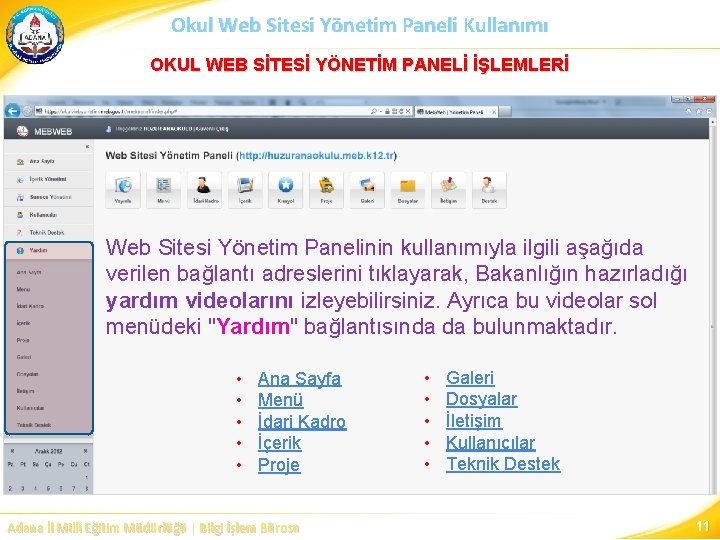Open the large İletişim help video link

[x=473, y=421]
